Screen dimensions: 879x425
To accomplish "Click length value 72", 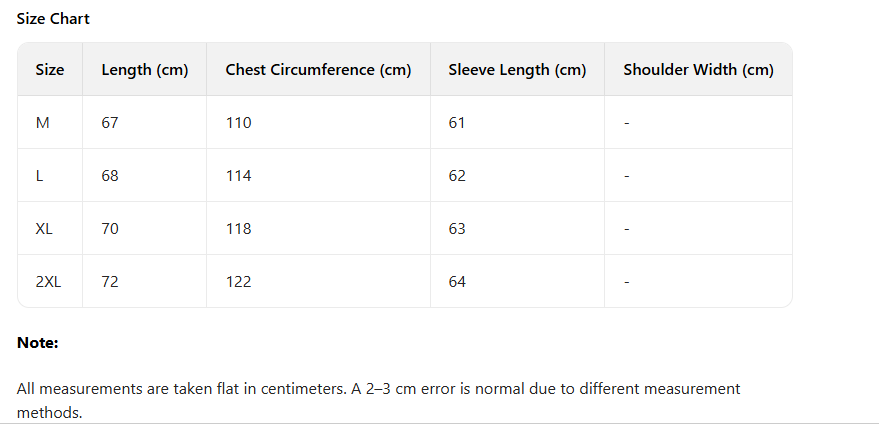I will 110,282.
